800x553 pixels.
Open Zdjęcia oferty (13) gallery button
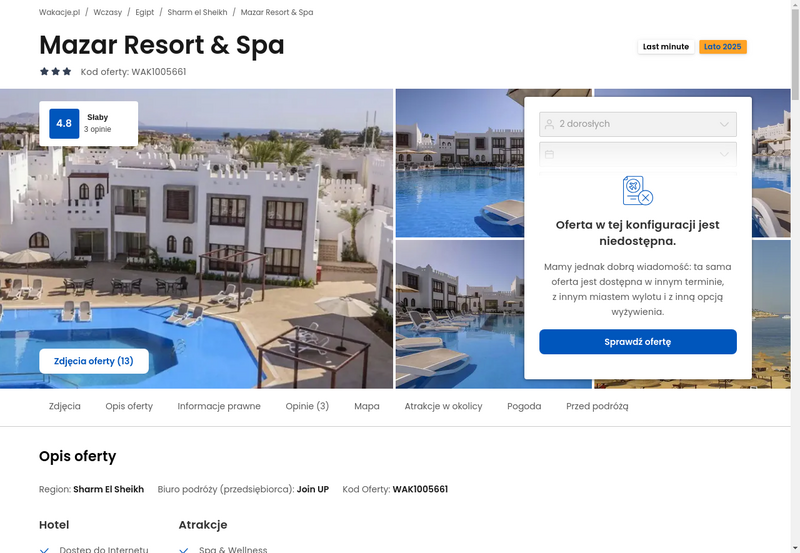[94, 361]
